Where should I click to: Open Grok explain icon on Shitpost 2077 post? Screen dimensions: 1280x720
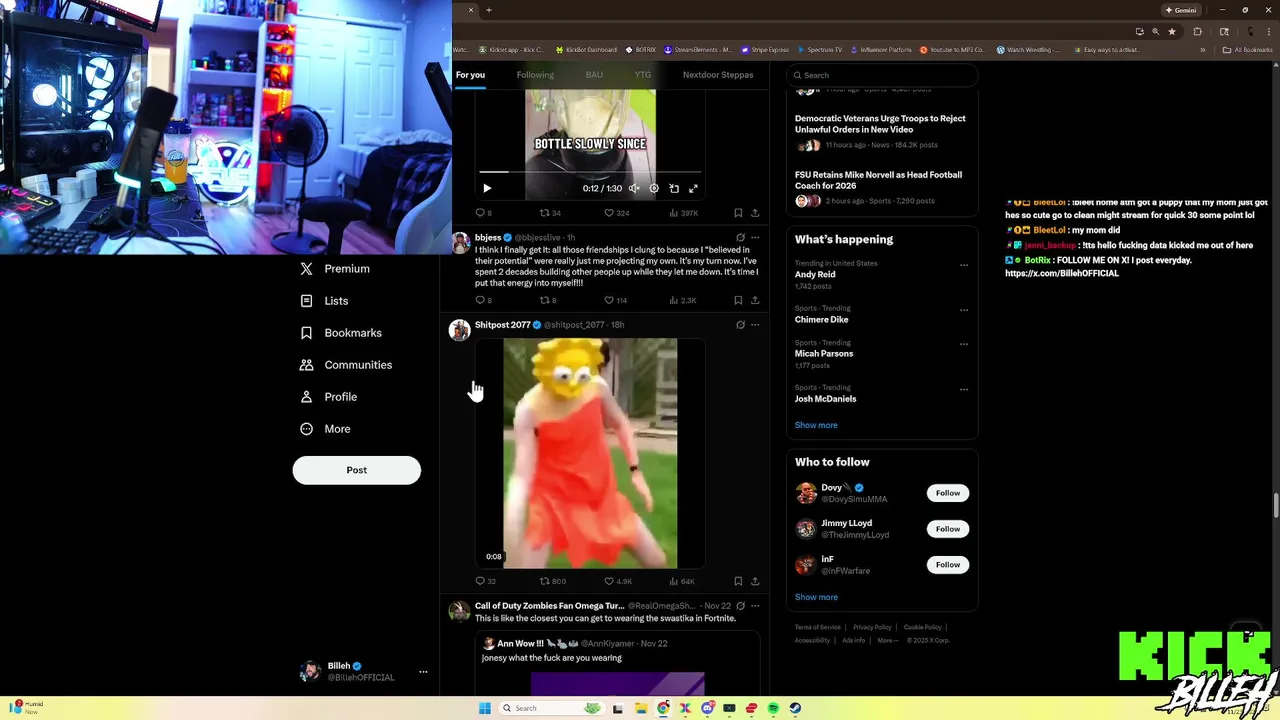pyautogui.click(x=740, y=325)
